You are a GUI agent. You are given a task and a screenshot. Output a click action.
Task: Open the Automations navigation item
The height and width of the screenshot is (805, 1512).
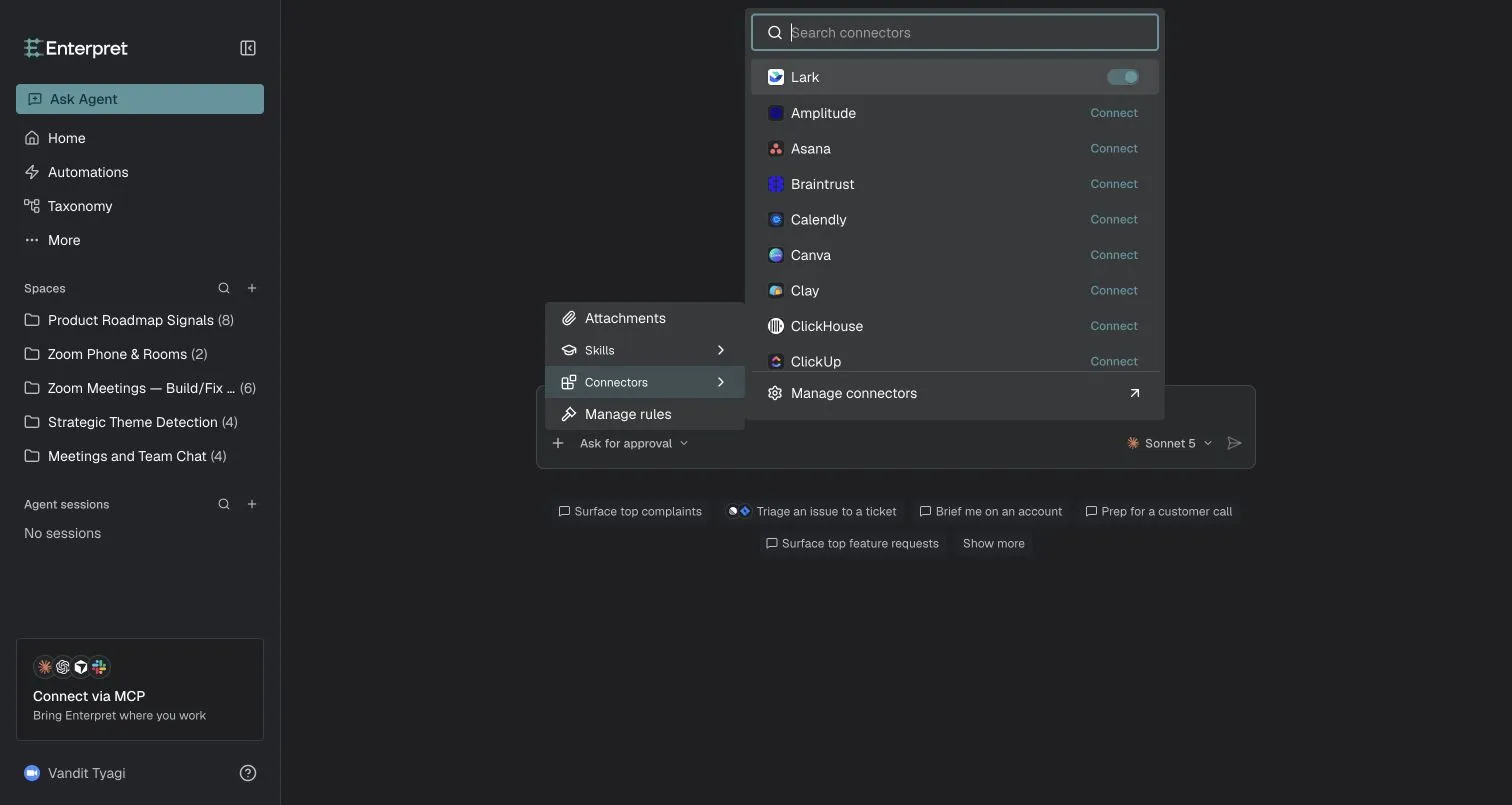tap(140, 172)
